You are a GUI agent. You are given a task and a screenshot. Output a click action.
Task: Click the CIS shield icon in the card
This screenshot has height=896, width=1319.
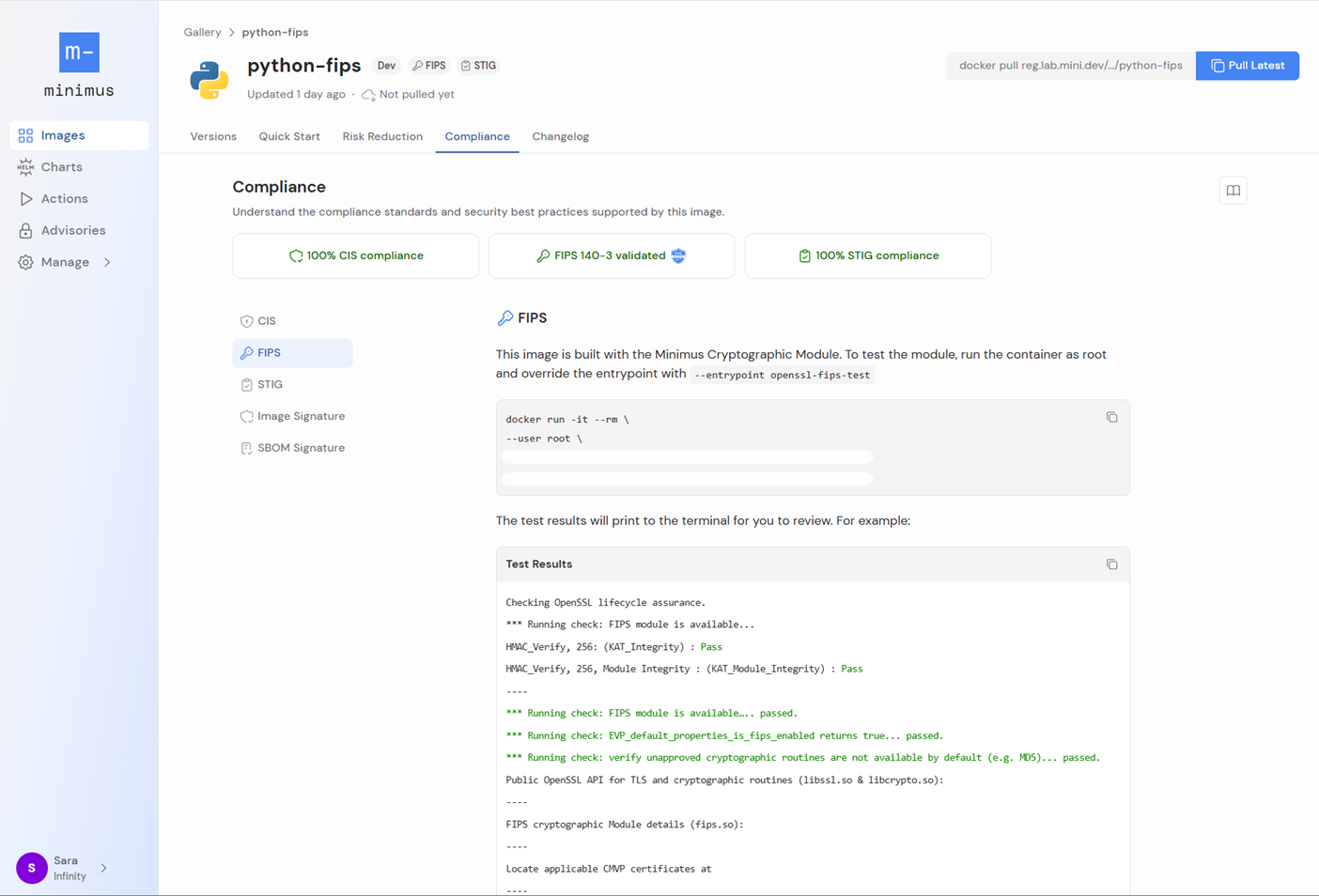point(296,255)
